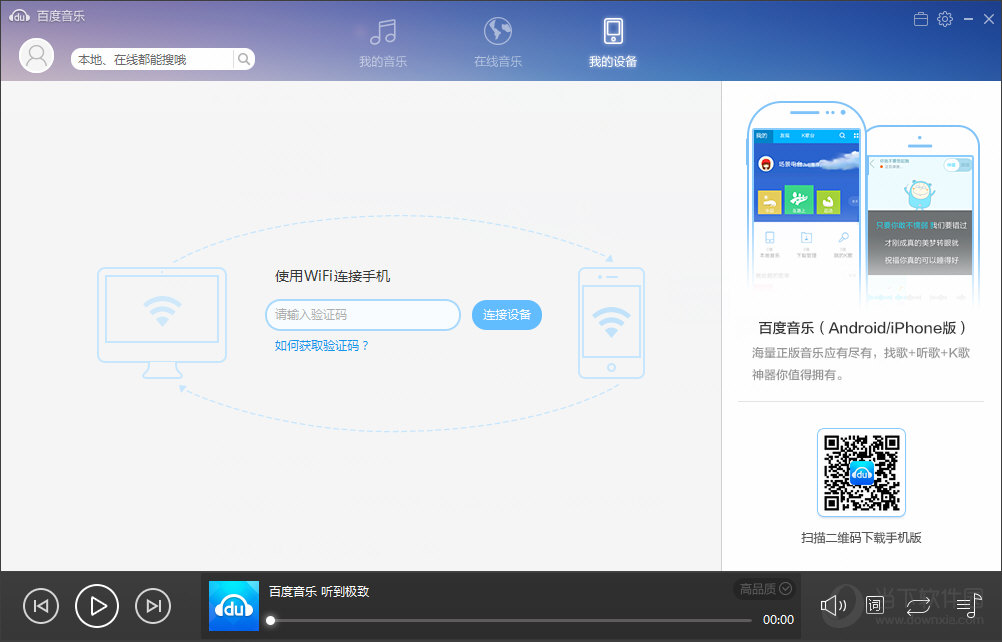The image size is (1002, 642).
Task: Click the phone preview image
Action: (862, 201)
